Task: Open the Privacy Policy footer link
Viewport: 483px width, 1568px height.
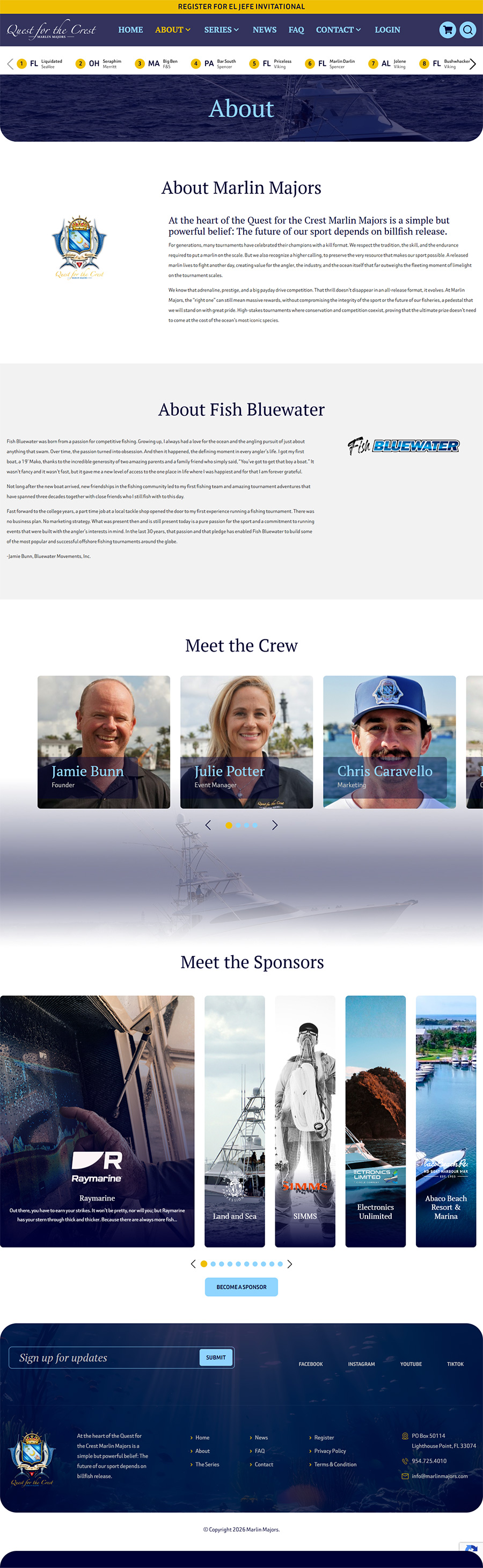Action: pyautogui.click(x=330, y=1451)
